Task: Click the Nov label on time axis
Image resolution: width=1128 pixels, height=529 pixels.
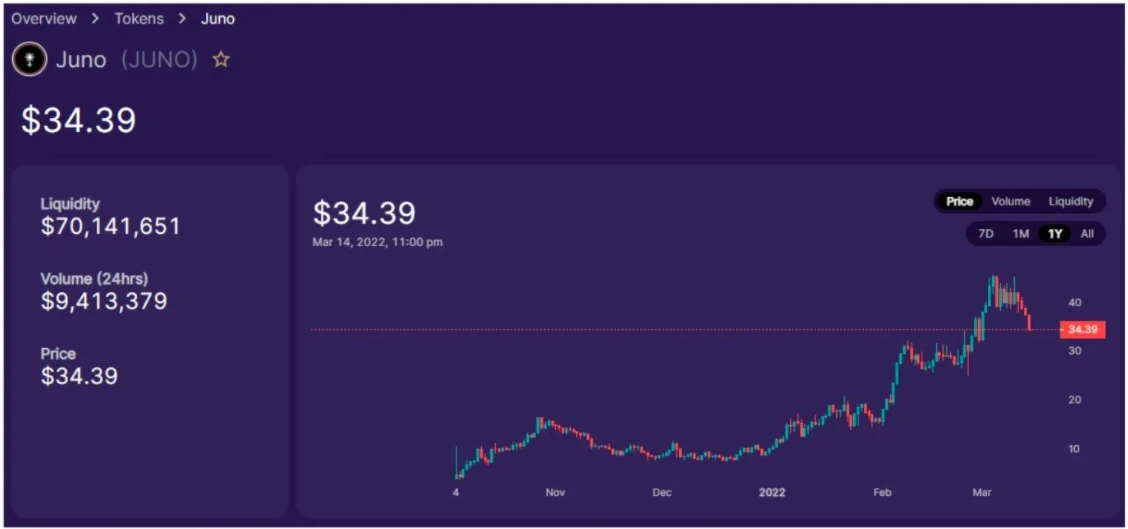Action: [555, 493]
